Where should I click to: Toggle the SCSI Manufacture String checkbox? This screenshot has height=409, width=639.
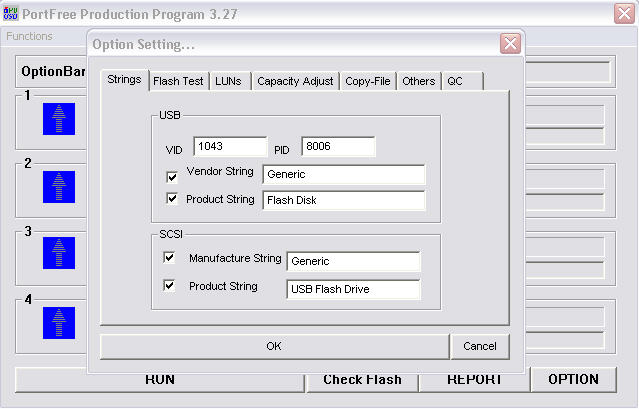[169, 257]
